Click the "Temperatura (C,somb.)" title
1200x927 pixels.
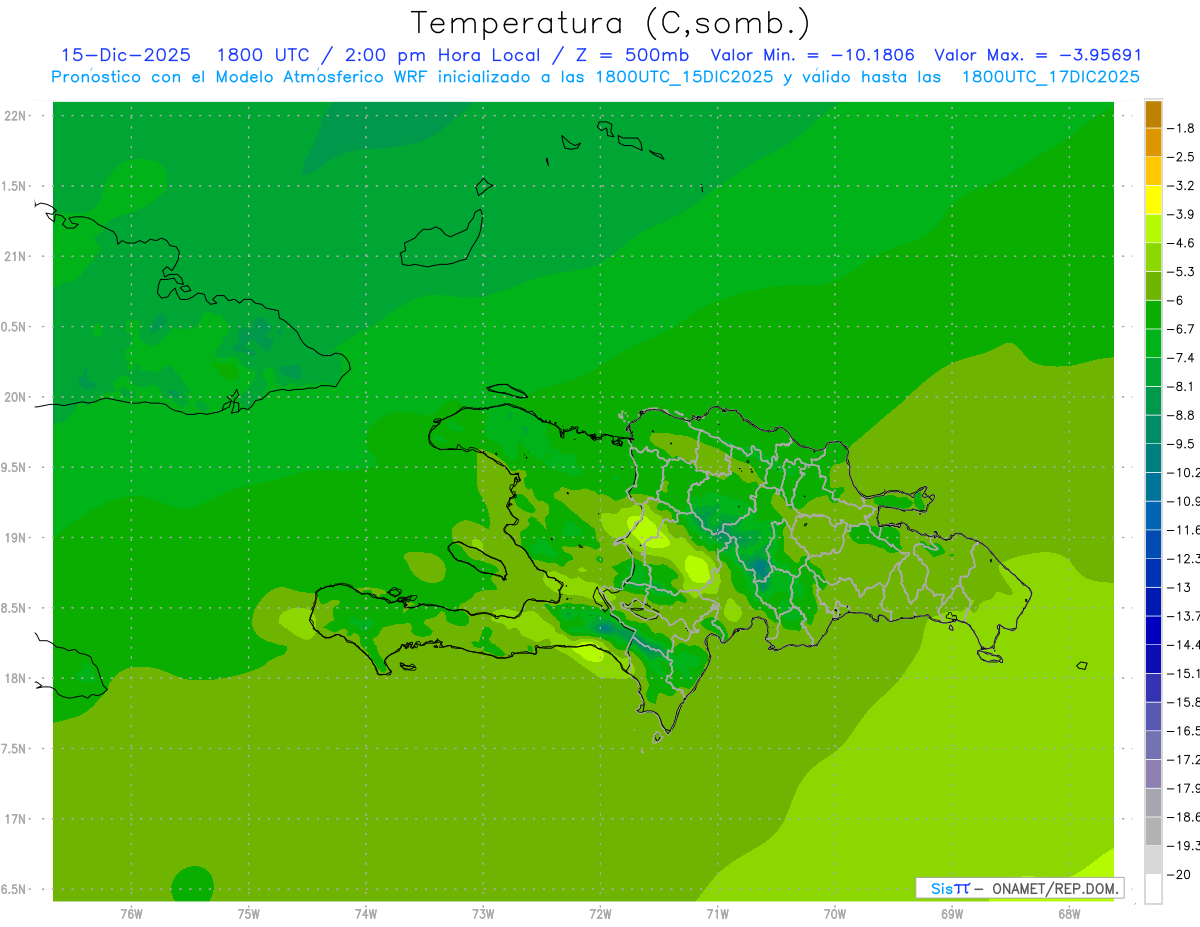coord(611,23)
